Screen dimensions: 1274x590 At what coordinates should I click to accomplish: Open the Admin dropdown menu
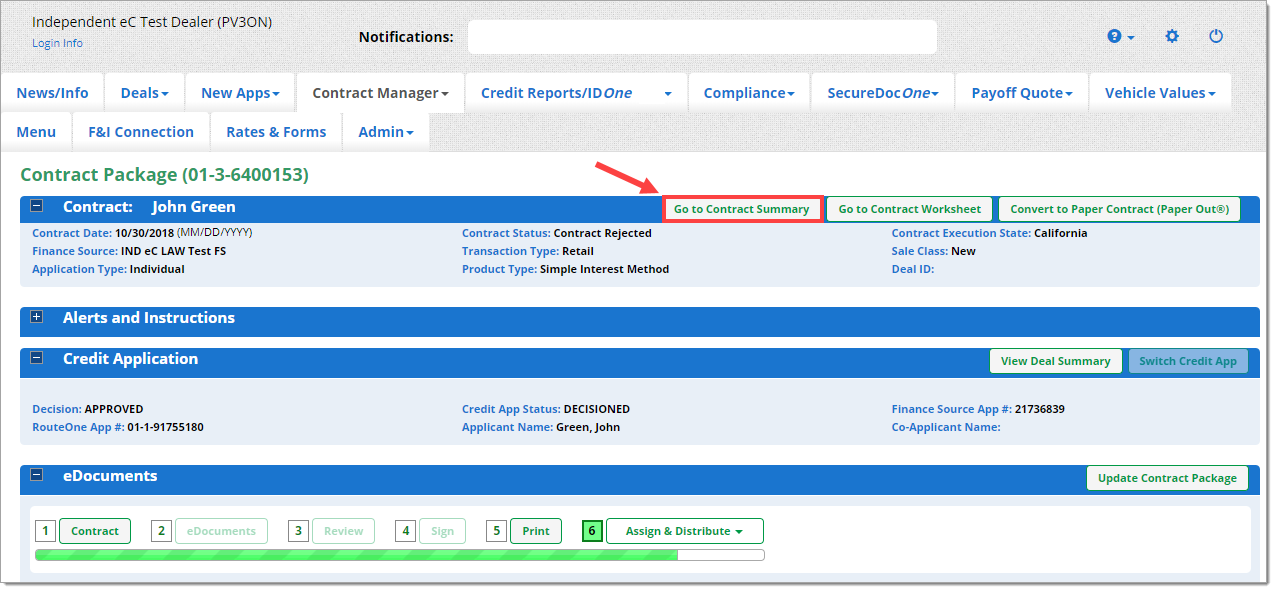click(386, 132)
